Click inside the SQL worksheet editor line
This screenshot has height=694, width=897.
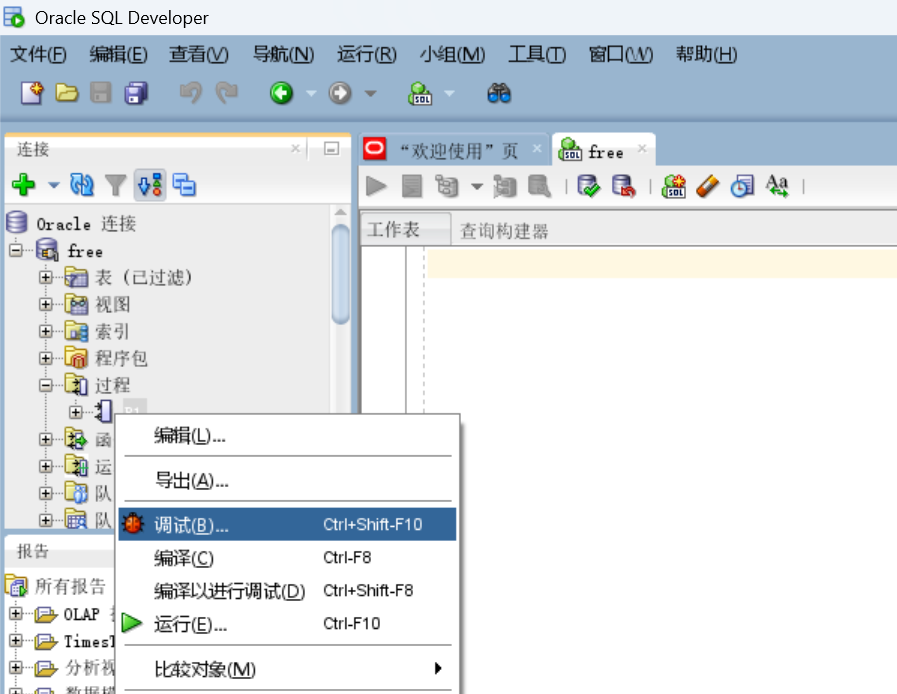pyautogui.click(x=662, y=263)
